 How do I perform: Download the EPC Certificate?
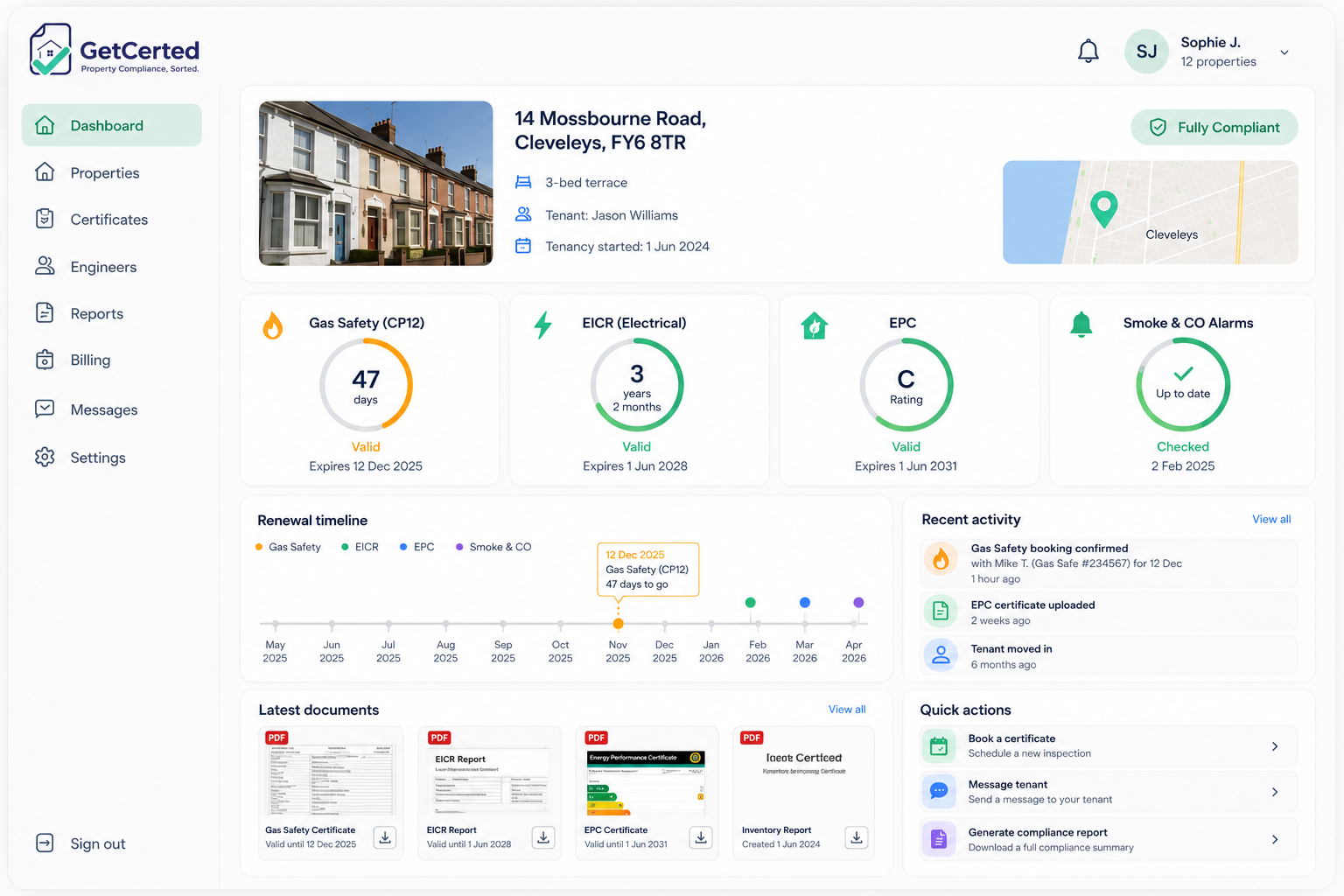pos(701,837)
